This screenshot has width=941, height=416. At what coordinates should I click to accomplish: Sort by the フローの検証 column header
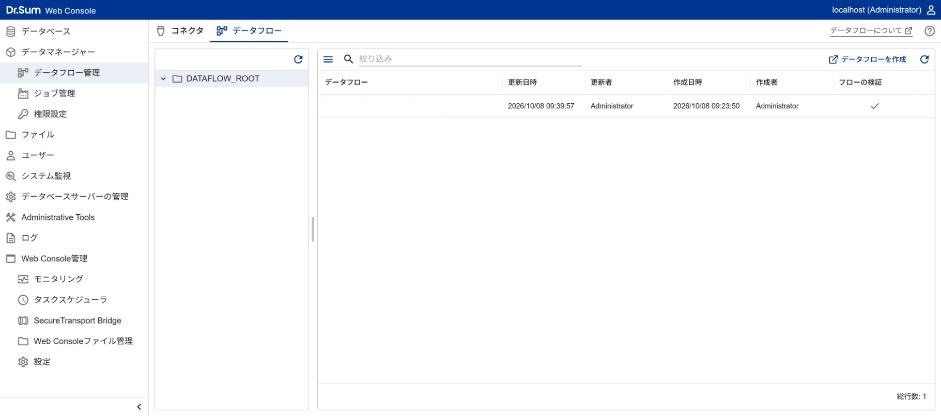coord(861,82)
